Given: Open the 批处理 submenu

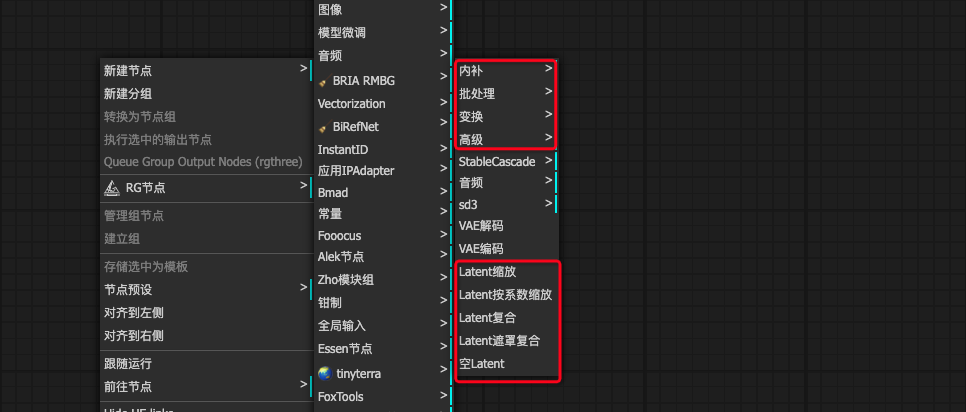Looking at the screenshot, I should [506, 94].
